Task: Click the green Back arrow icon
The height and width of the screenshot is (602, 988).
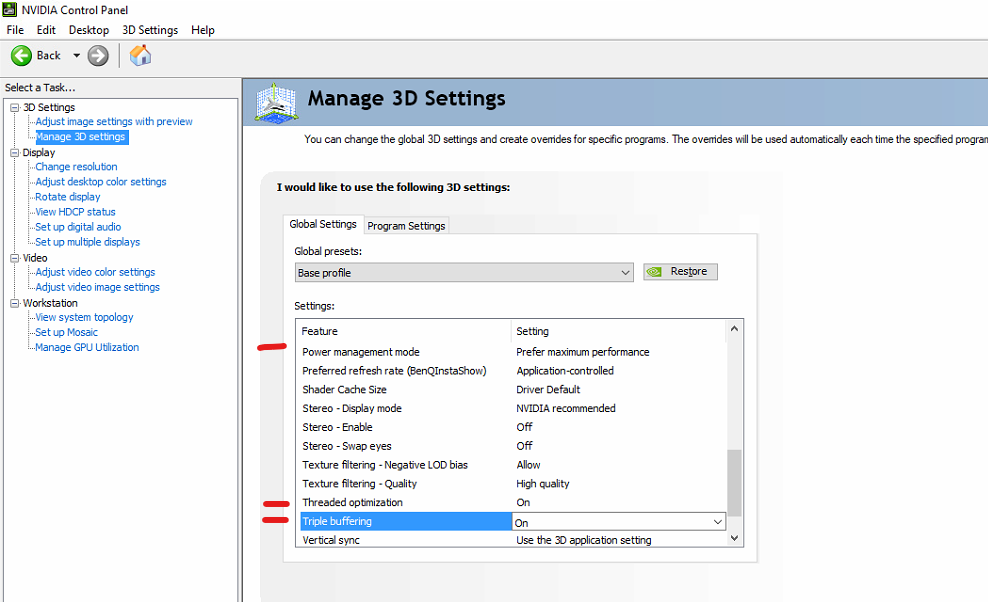Action: (22, 56)
